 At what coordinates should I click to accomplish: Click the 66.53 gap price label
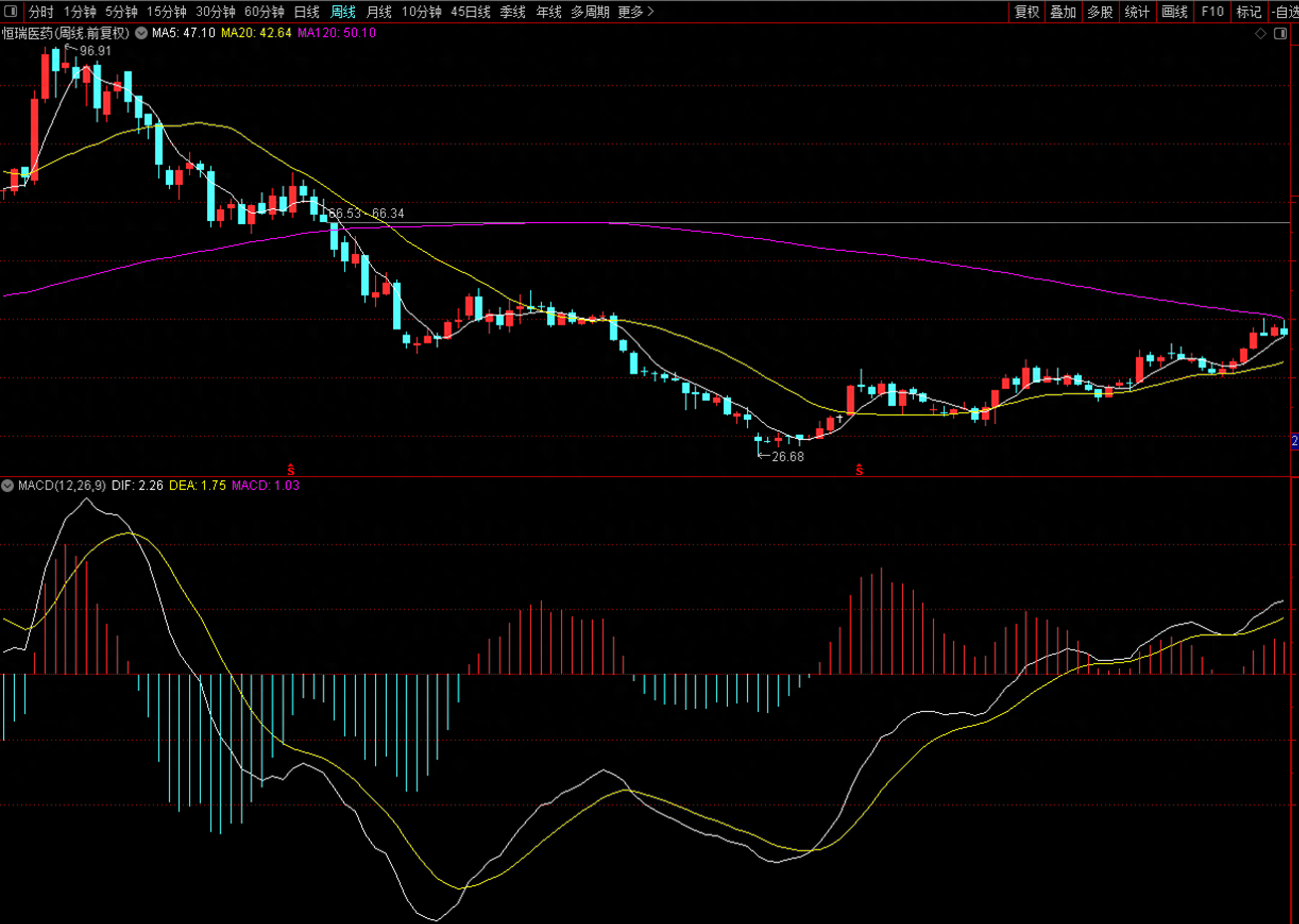point(345,214)
